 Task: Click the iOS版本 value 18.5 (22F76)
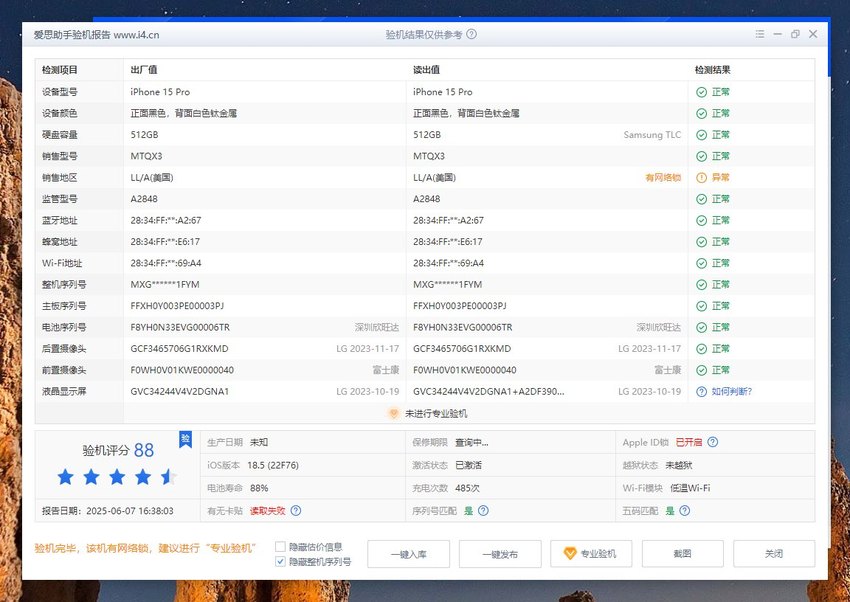coord(273,465)
